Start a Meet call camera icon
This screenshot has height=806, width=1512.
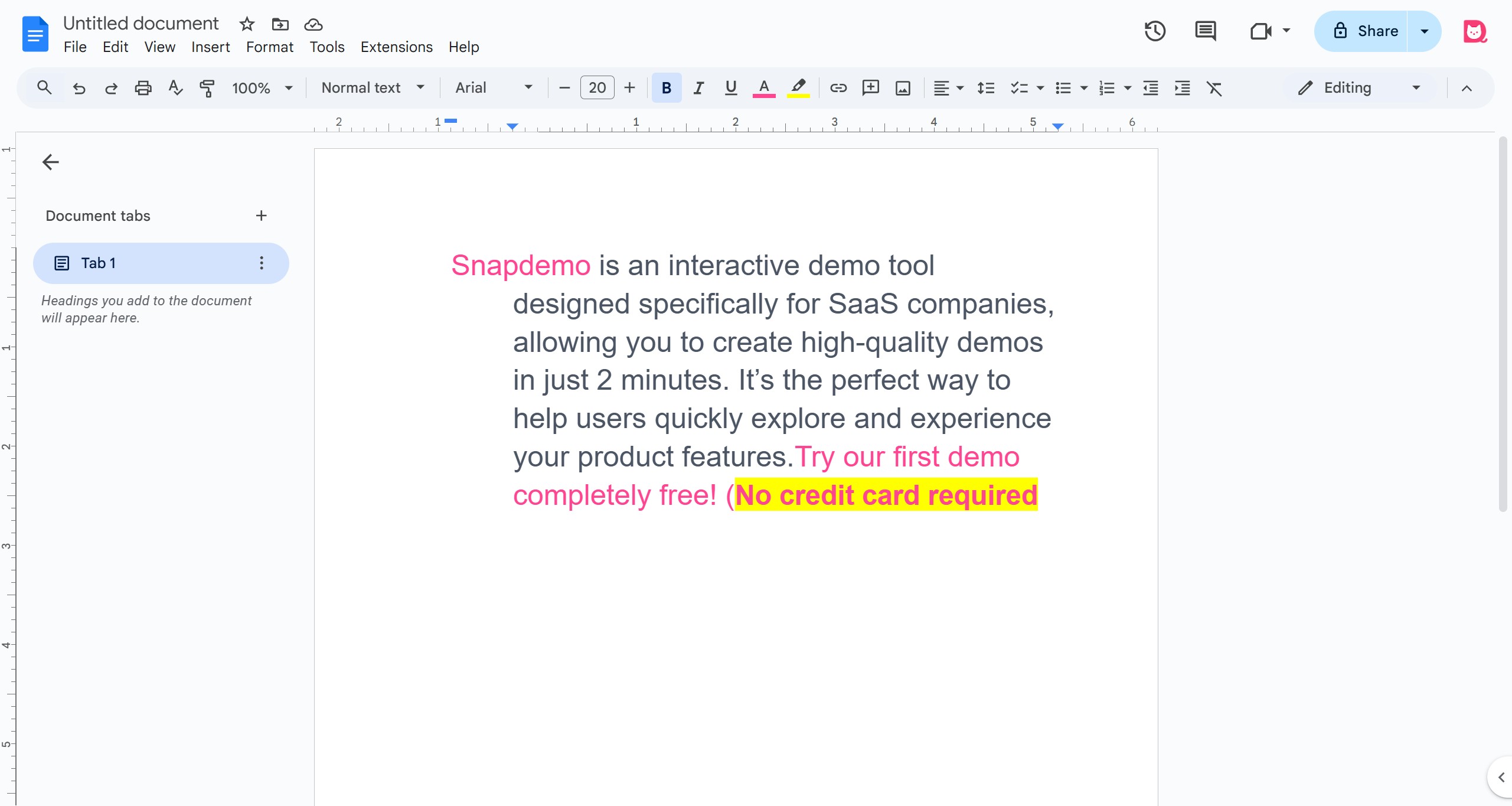click(x=1261, y=31)
